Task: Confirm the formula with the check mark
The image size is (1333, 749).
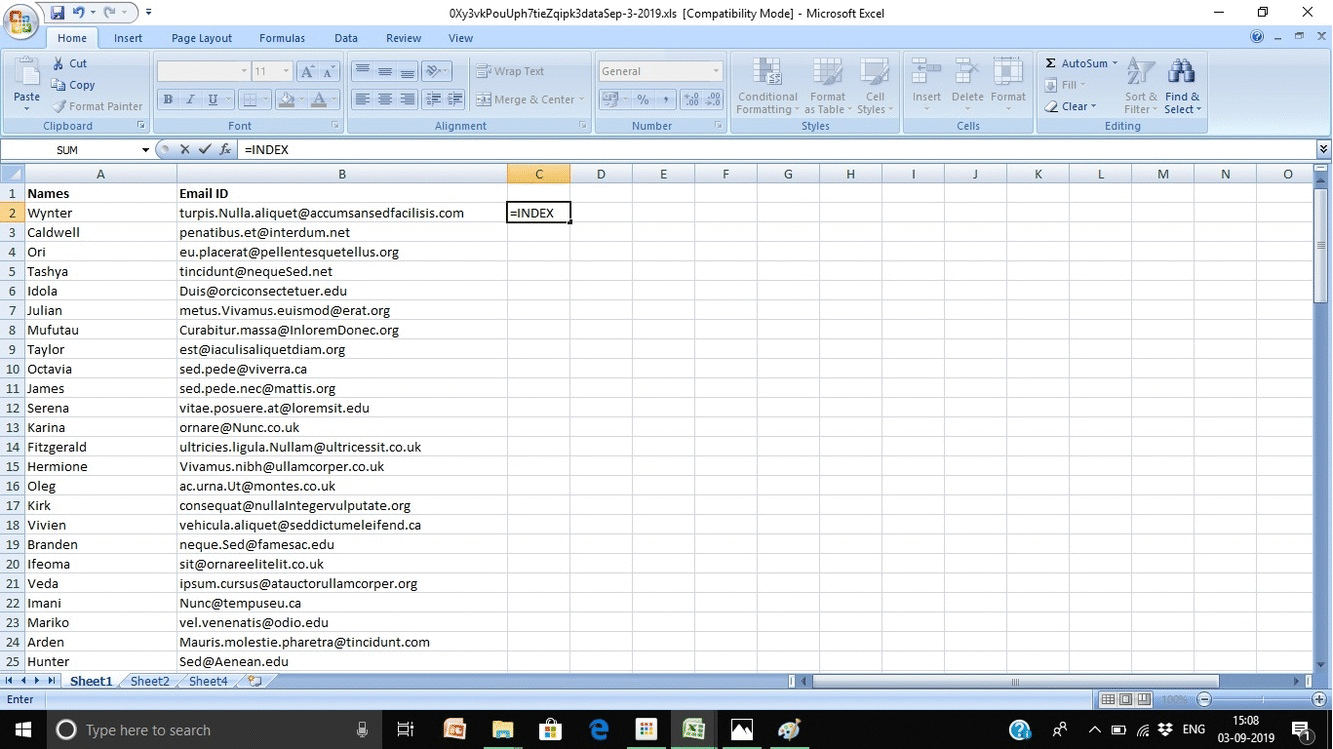Action: click(x=204, y=149)
